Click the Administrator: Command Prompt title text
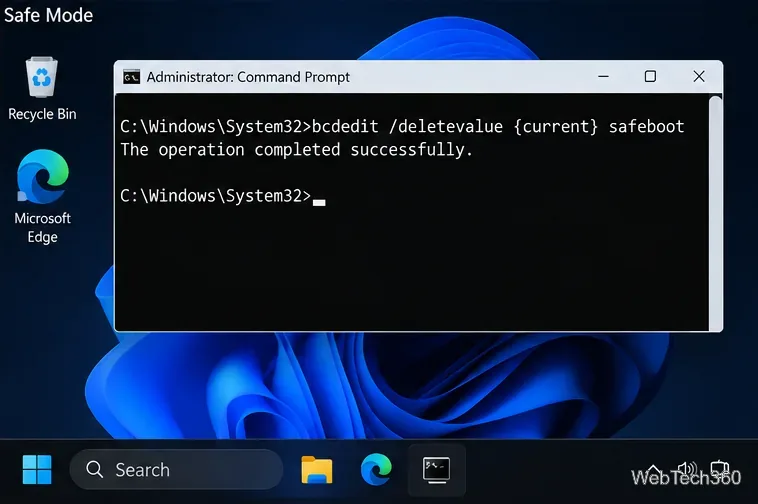The width and height of the screenshot is (758, 504). pos(248,77)
